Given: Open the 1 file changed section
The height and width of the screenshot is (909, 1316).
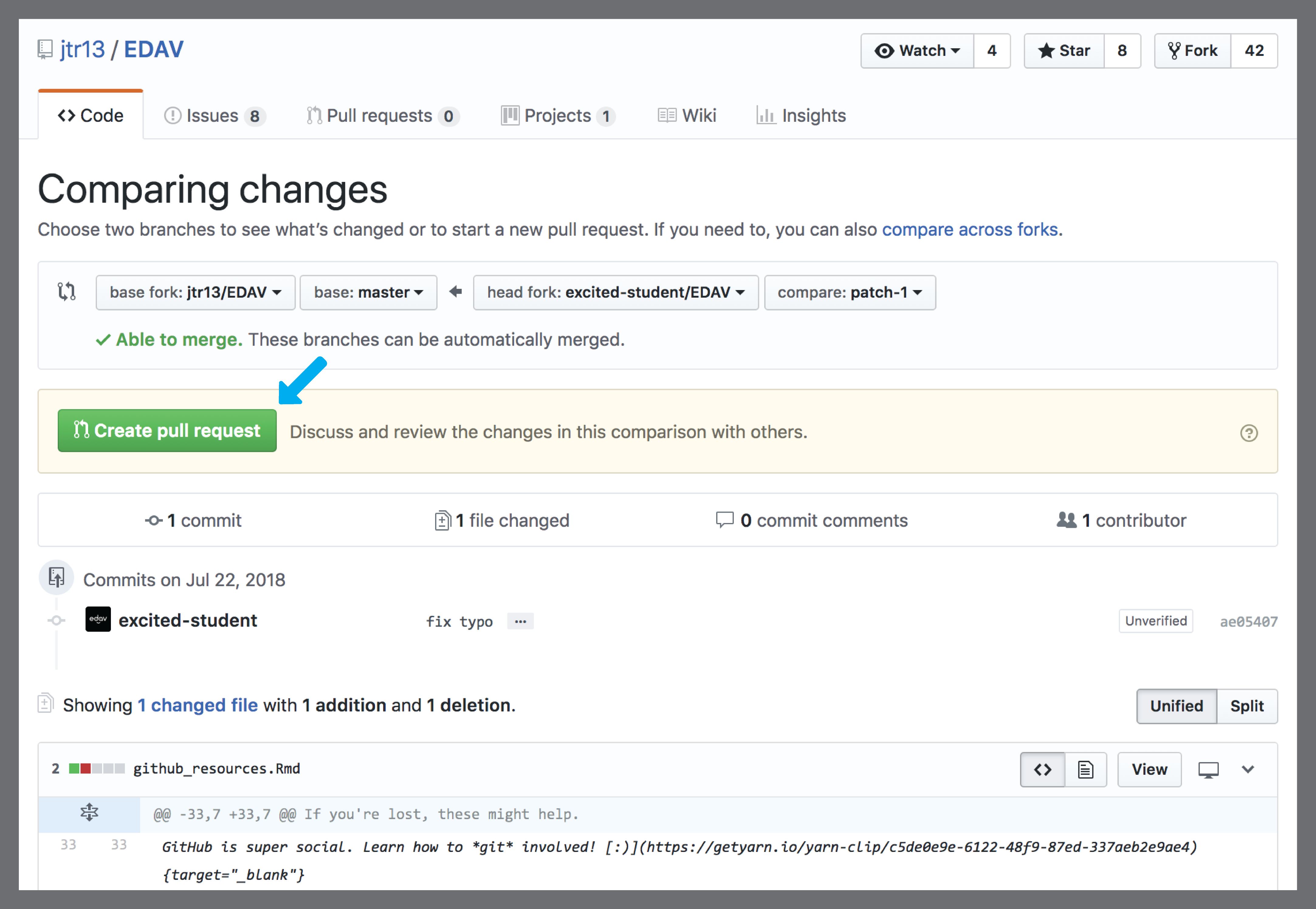Looking at the screenshot, I should click(x=502, y=521).
